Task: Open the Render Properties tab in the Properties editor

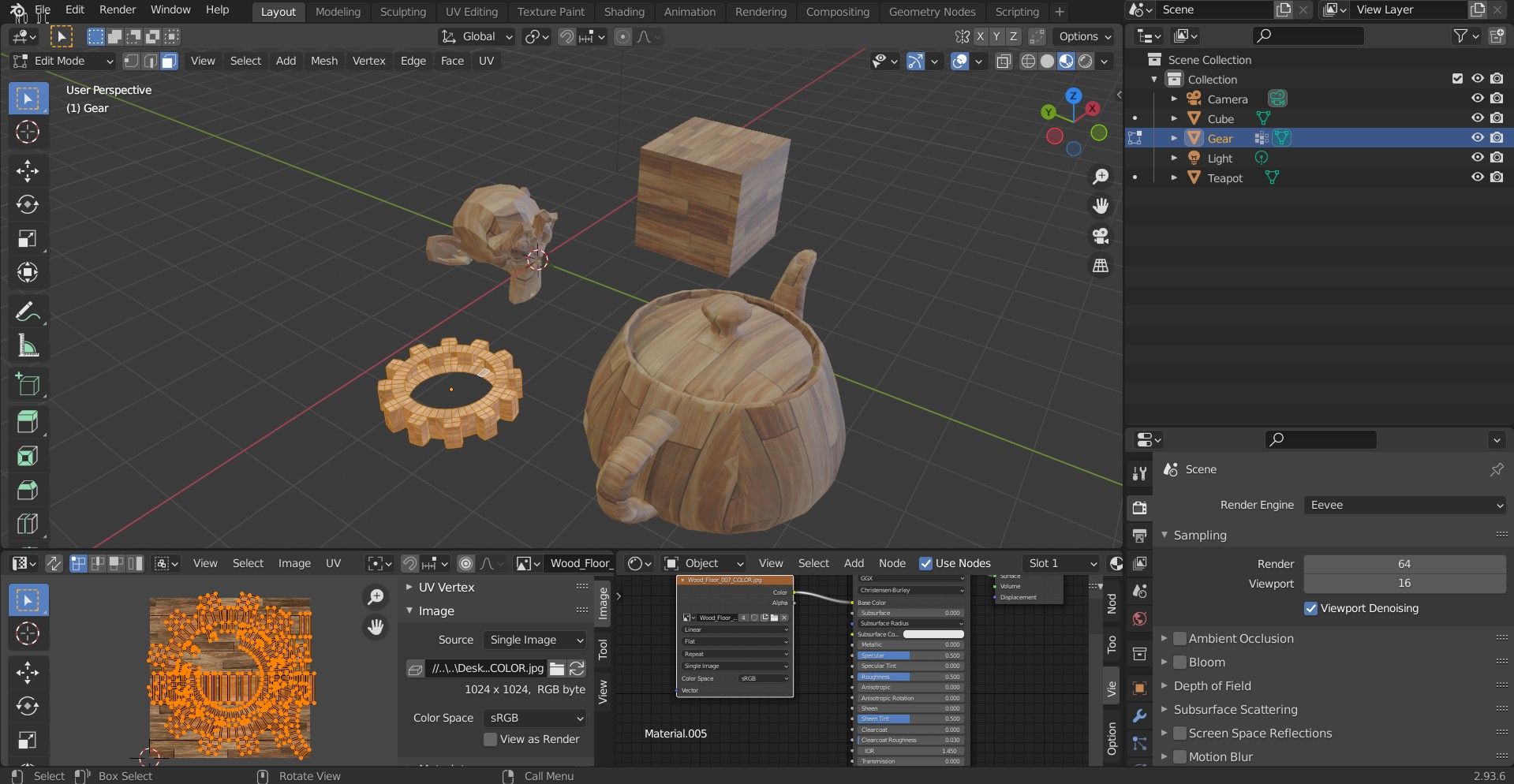Action: click(1139, 508)
